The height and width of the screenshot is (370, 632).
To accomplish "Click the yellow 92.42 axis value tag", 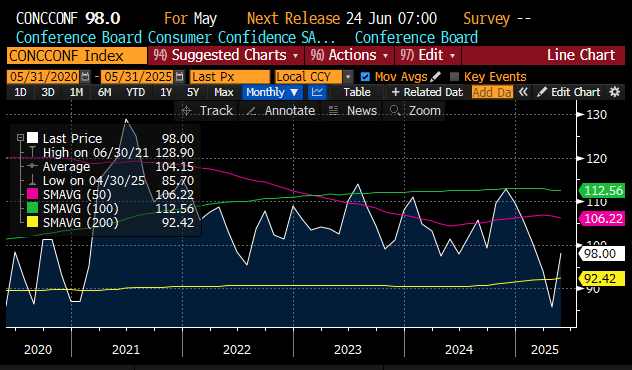I will click(x=601, y=279).
